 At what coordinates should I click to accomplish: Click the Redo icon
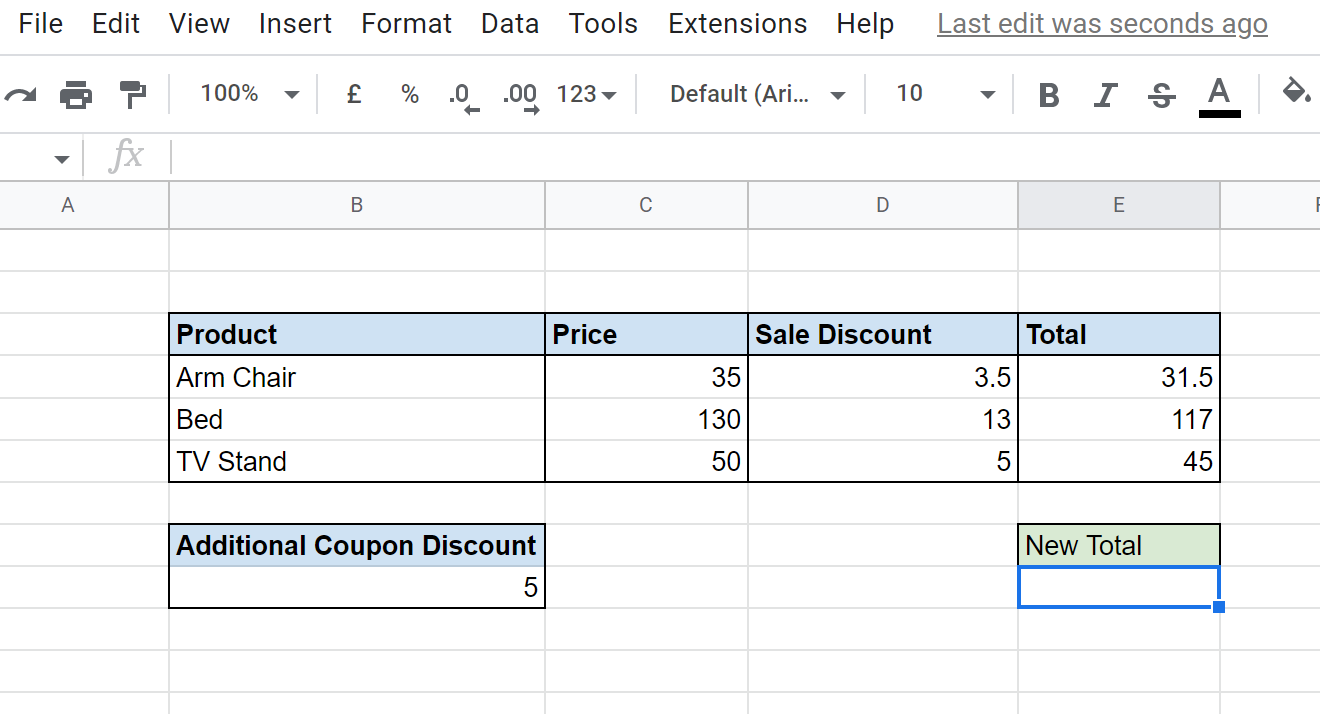point(21,93)
